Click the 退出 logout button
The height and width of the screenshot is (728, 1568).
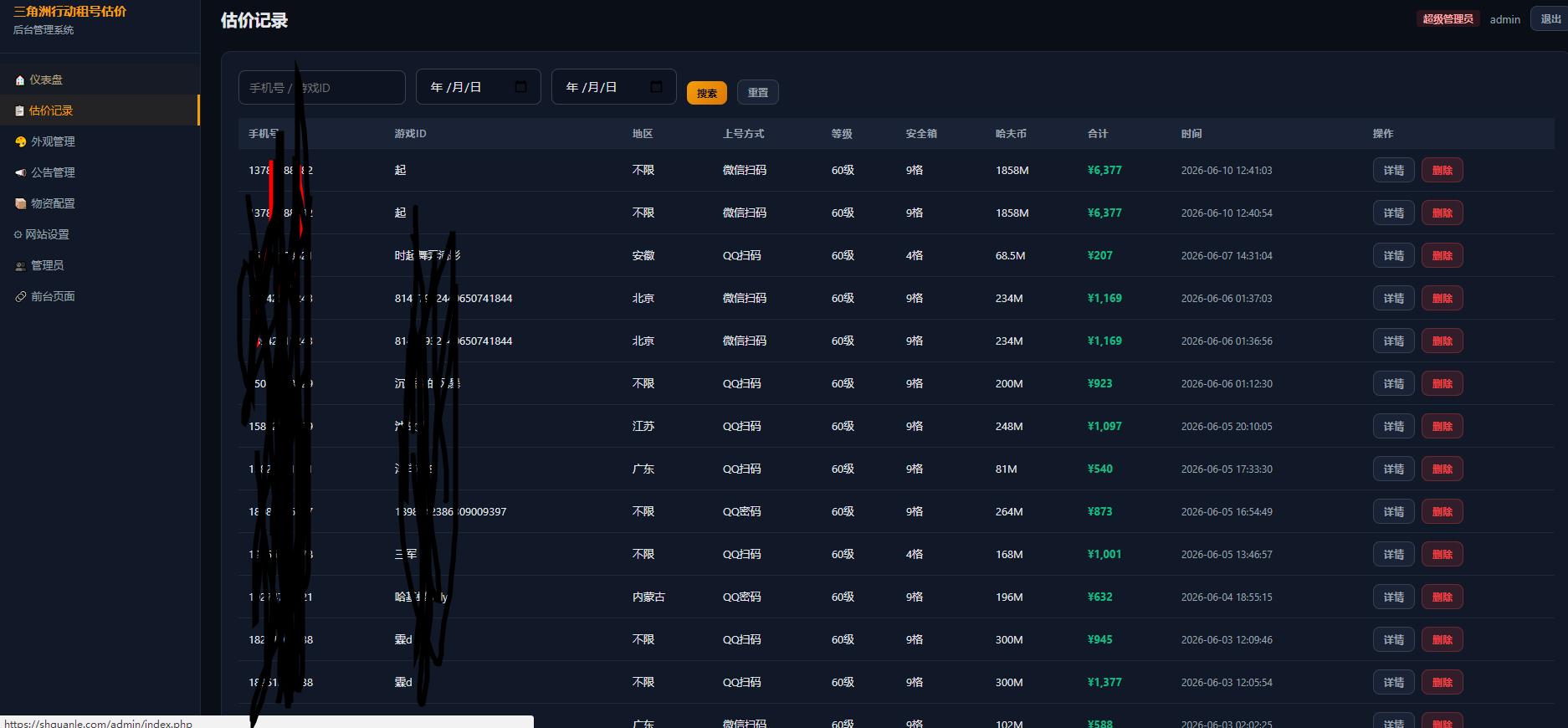point(1550,18)
